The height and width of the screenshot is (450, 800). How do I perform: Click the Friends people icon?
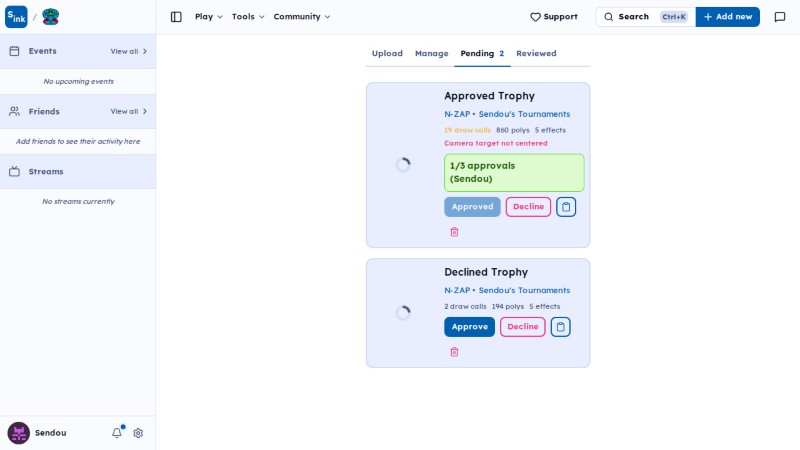(x=14, y=111)
